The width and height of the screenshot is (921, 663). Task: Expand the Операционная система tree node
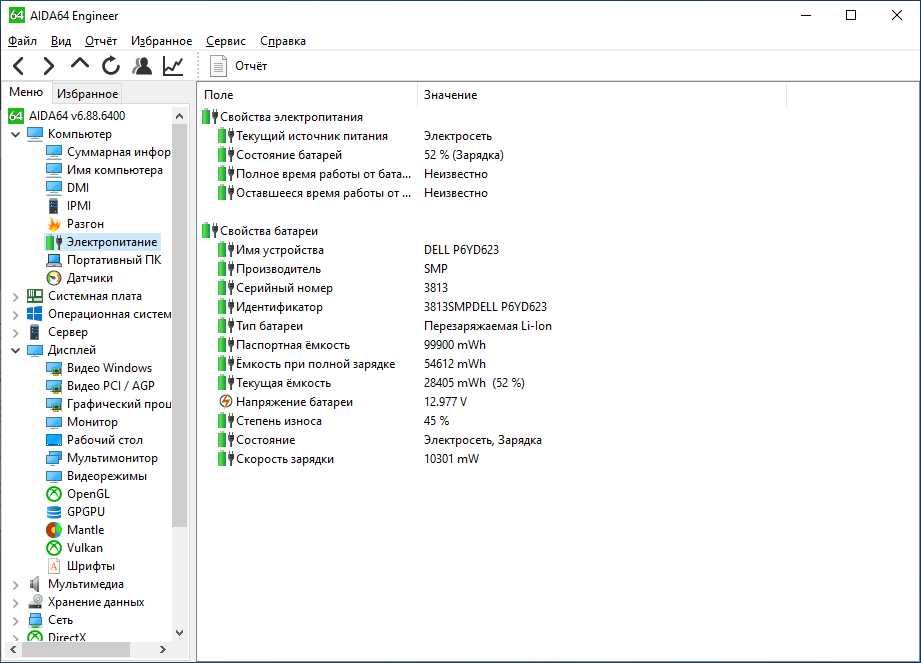pyautogui.click(x=15, y=315)
